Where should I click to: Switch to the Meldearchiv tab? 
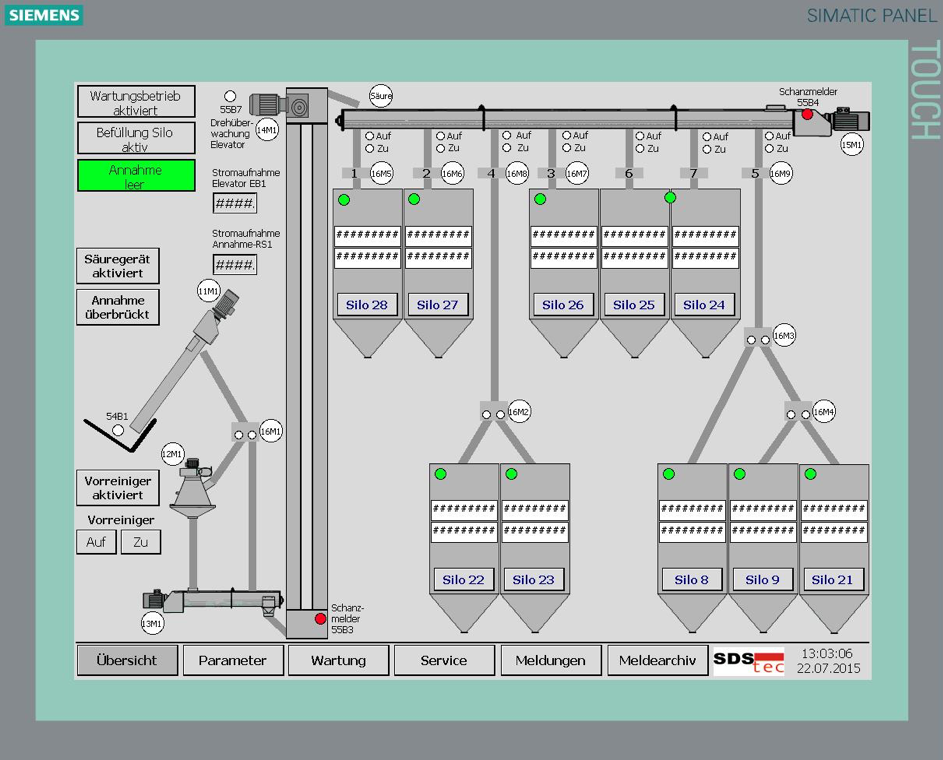point(657,660)
